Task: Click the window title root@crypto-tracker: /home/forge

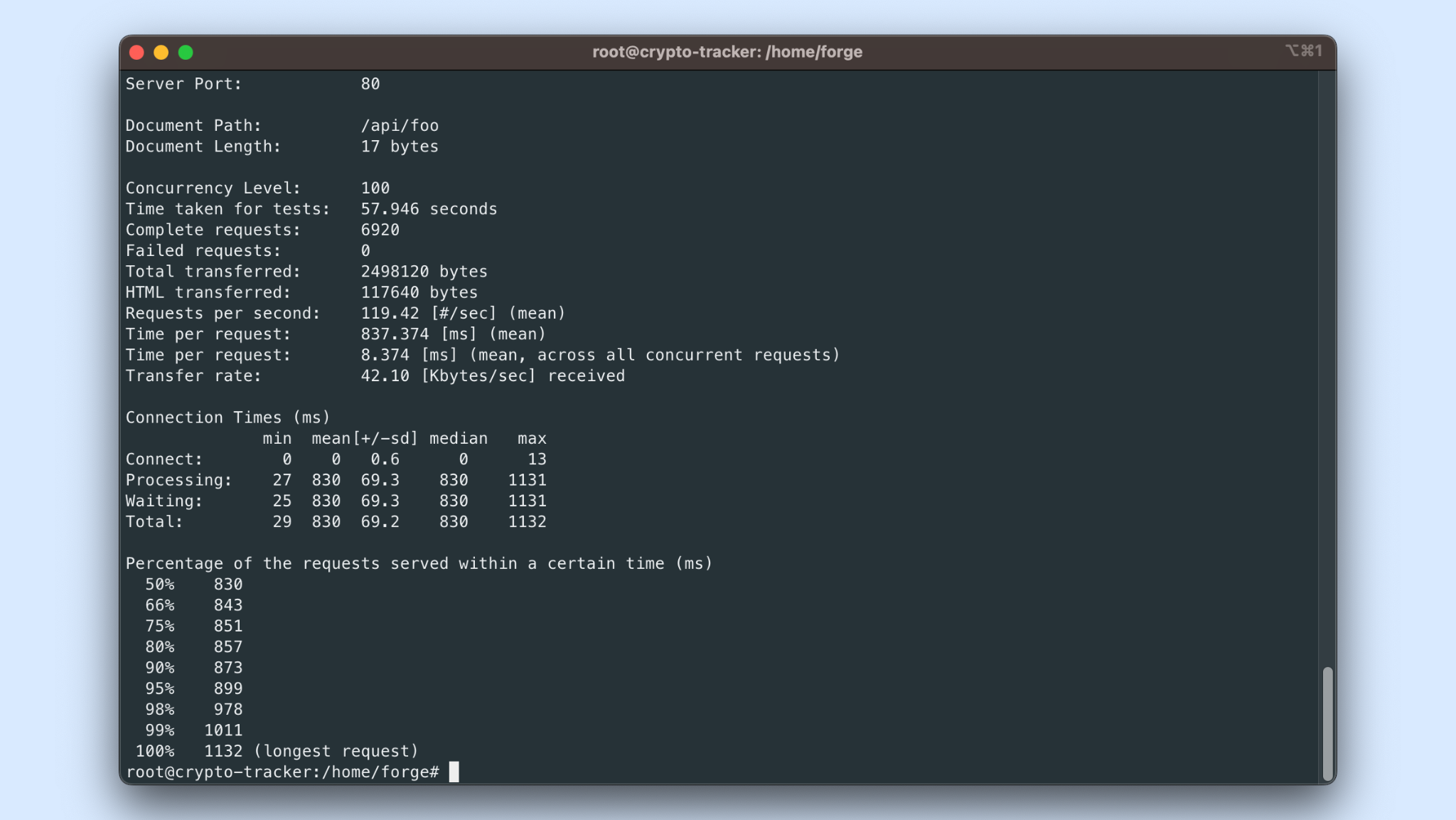Action: pos(727,52)
